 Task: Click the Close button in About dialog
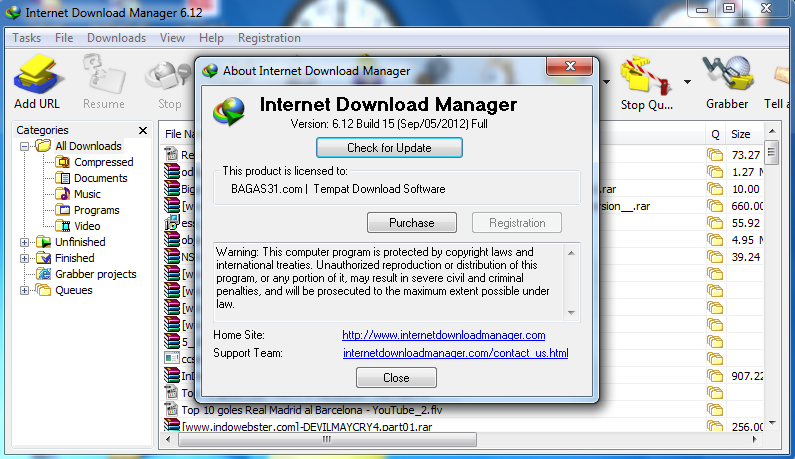pyautogui.click(x=396, y=378)
